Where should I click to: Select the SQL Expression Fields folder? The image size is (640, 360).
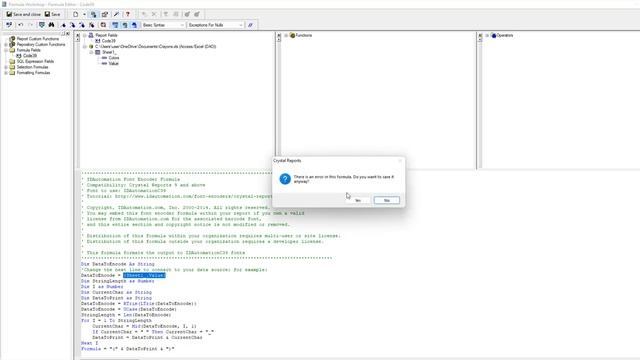point(35,61)
